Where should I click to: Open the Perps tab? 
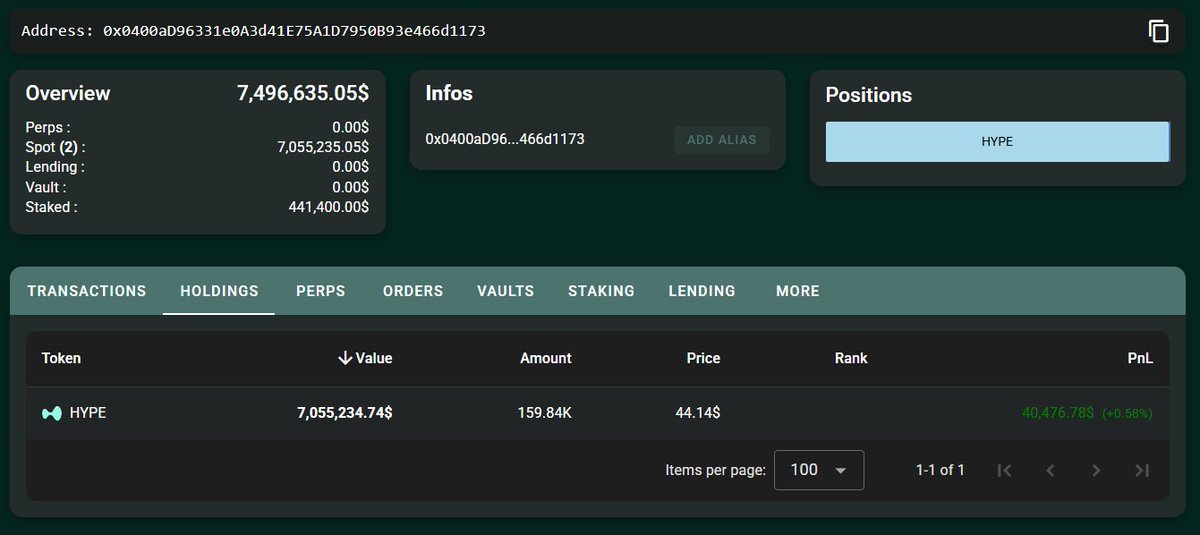321,291
